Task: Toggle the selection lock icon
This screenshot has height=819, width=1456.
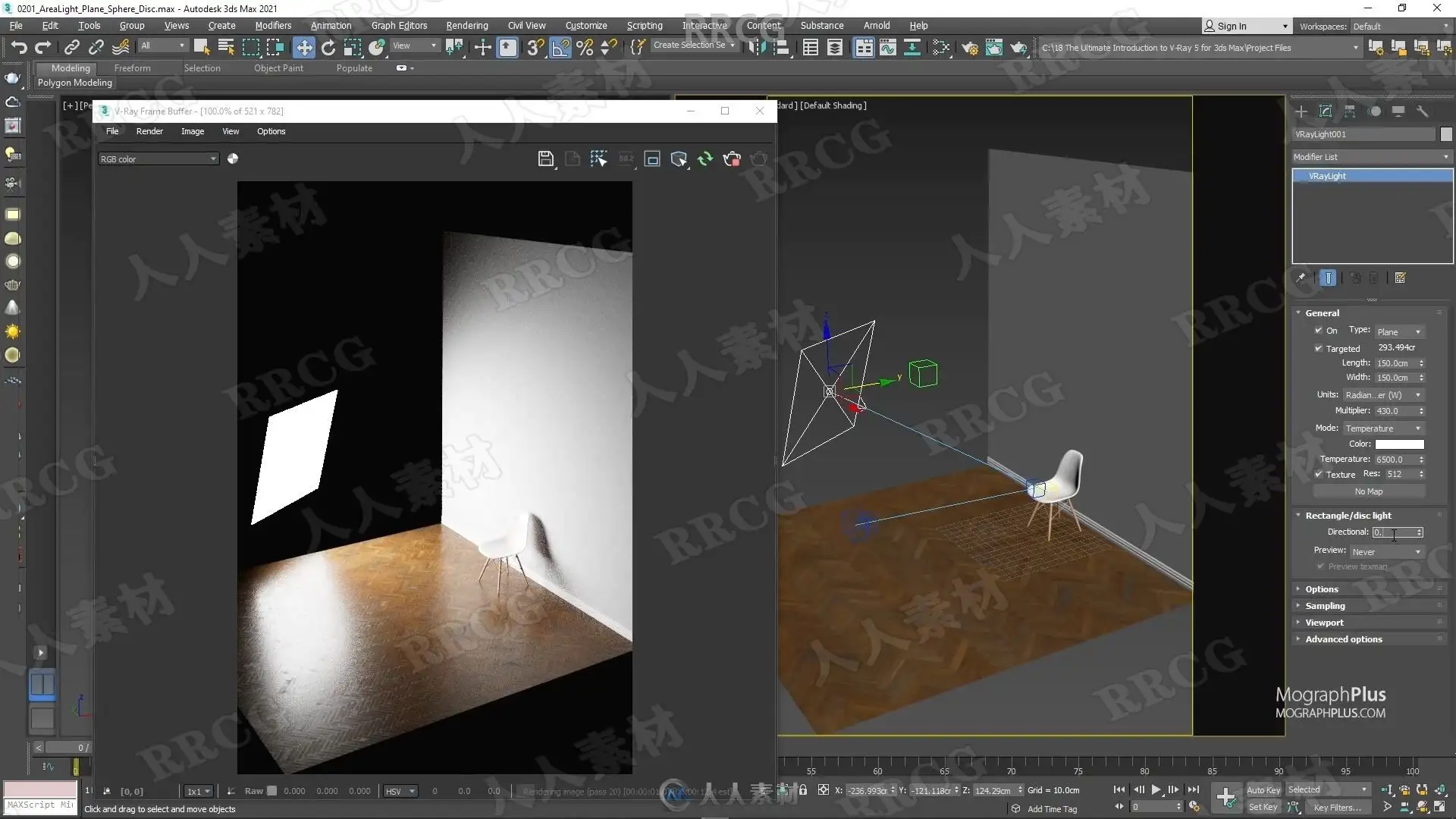Action: (803, 789)
